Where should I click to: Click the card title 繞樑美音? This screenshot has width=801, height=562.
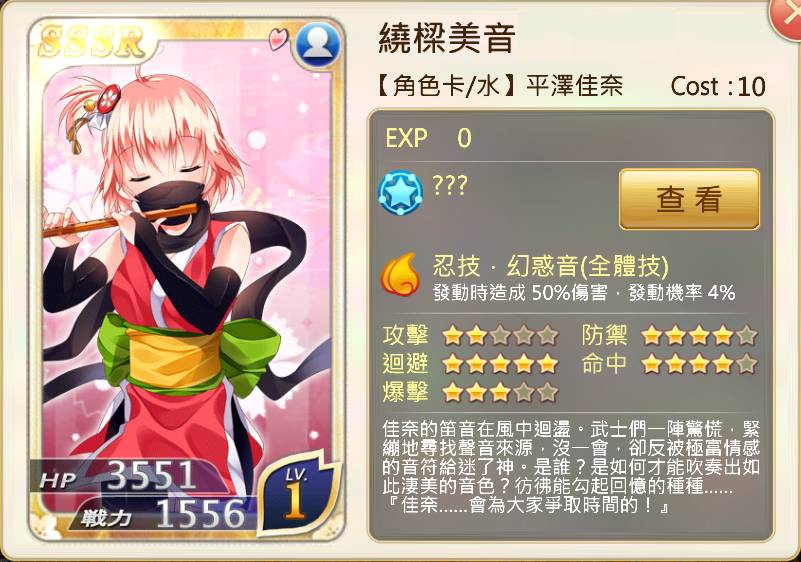pos(446,38)
